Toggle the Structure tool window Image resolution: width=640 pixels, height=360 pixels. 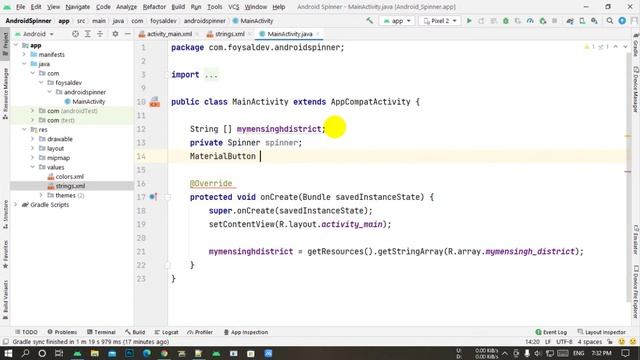point(5,214)
